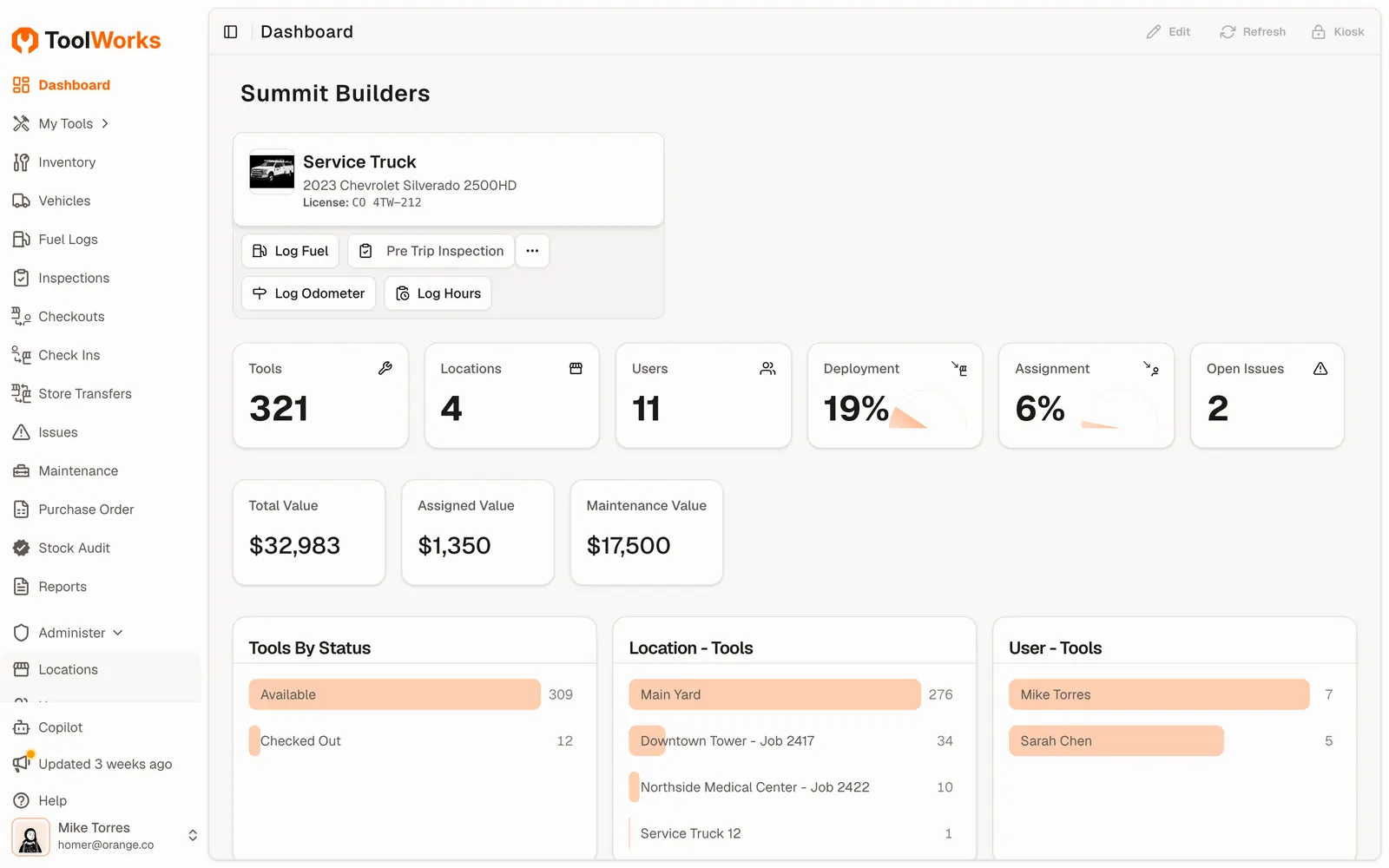Select the Sarah Chen user bar
Image resolution: width=1389 pixels, height=868 pixels.
click(x=1116, y=740)
